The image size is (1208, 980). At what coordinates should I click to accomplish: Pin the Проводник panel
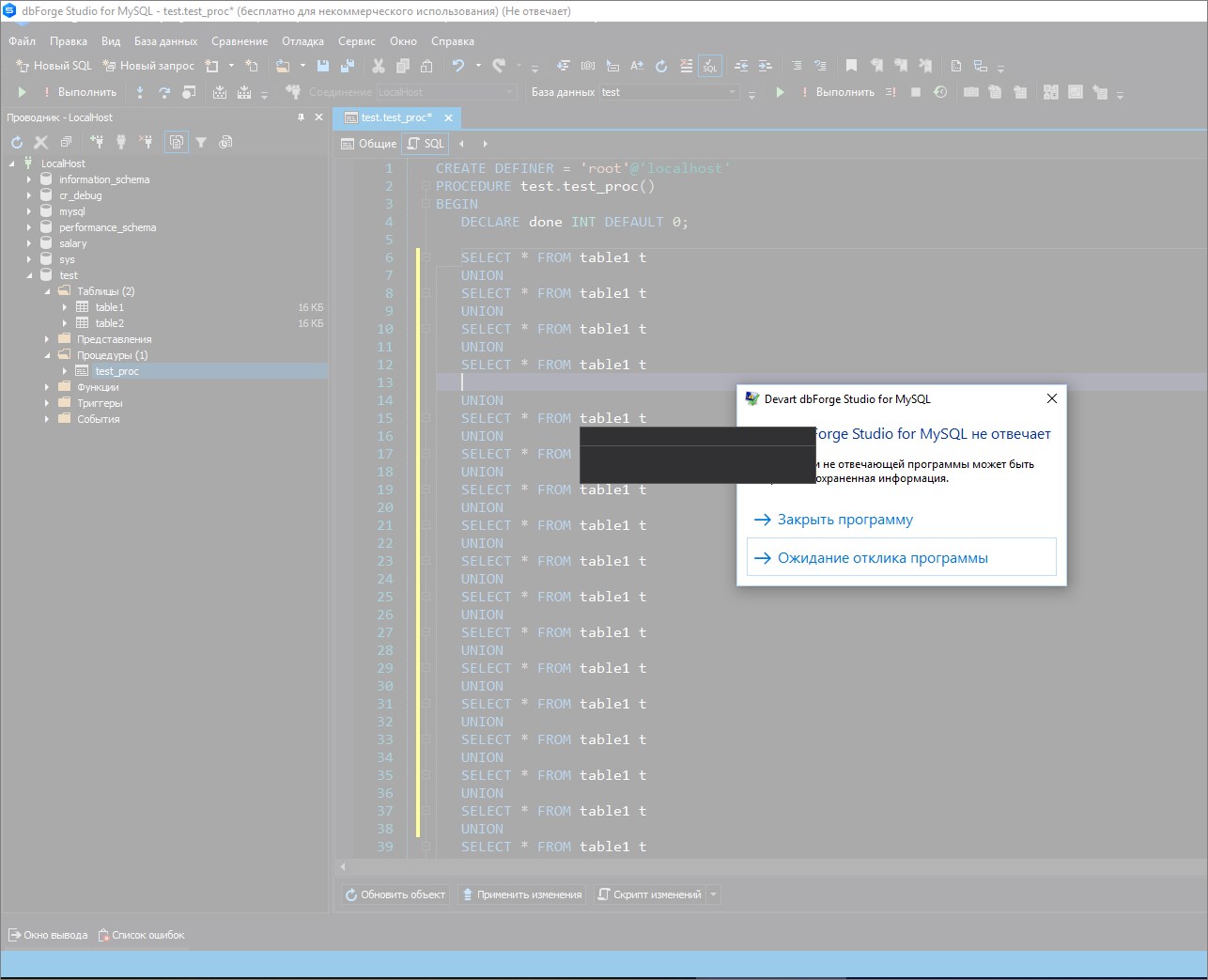tap(302, 117)
